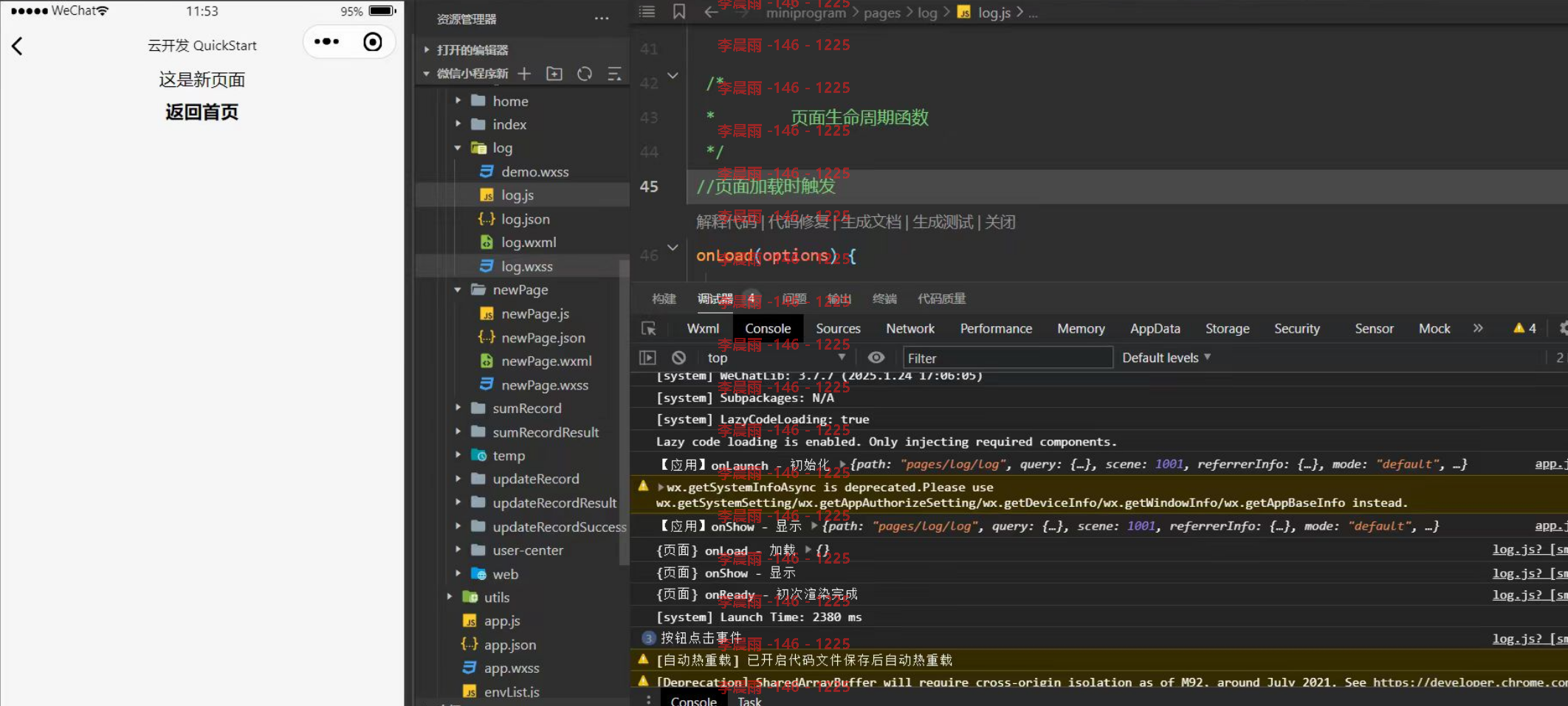The height and width of the screenshot is (706, 1568).
Task: Open the resource manager three-dots menu
Action: (x=602, y=18)
